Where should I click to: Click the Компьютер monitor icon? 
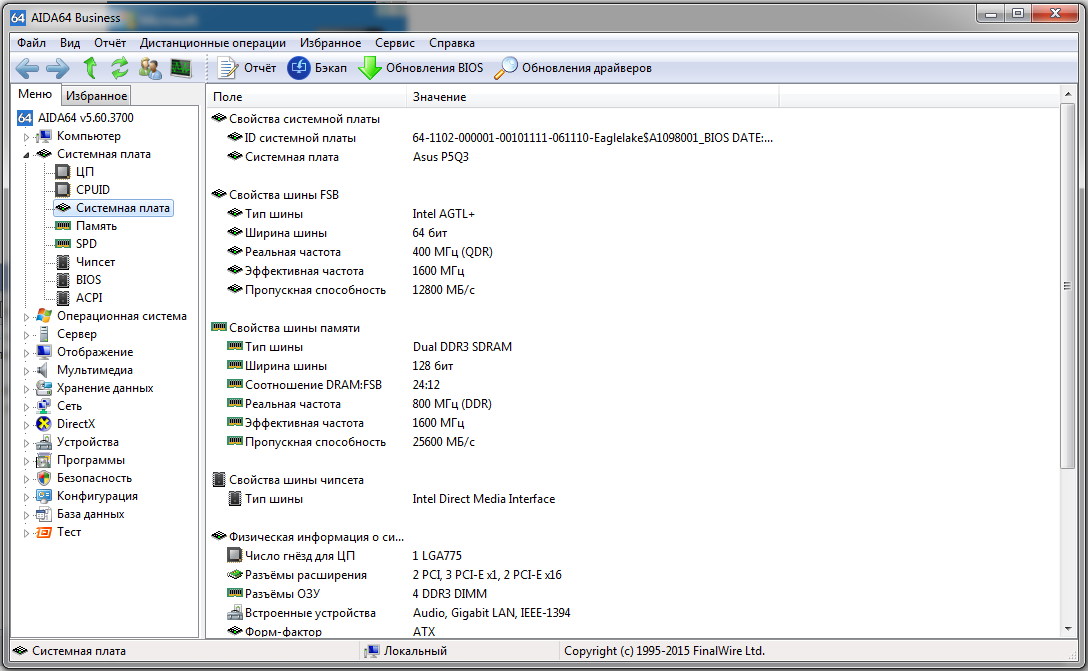click(x=44, y=136)
